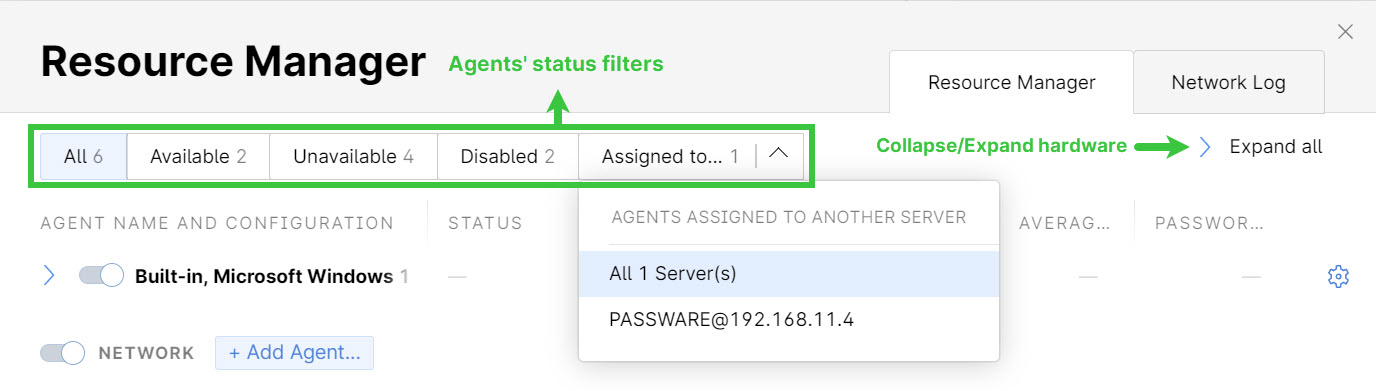Screen dimensions: 1376x391
Task: Click Expand all text link
Action: (1276, 147)
